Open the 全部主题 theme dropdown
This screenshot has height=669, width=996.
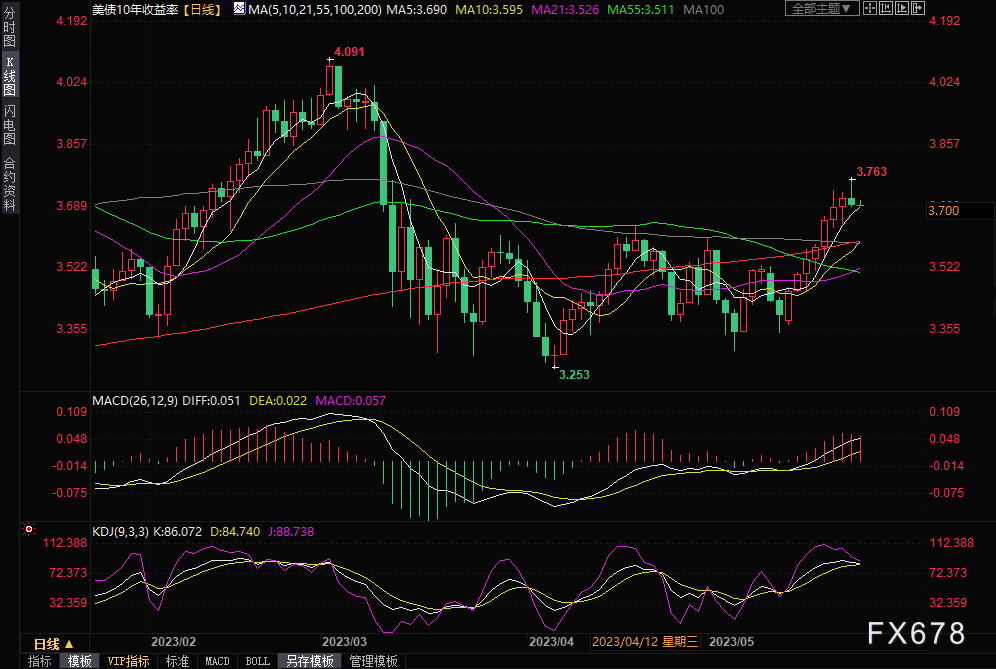[822, 8]
